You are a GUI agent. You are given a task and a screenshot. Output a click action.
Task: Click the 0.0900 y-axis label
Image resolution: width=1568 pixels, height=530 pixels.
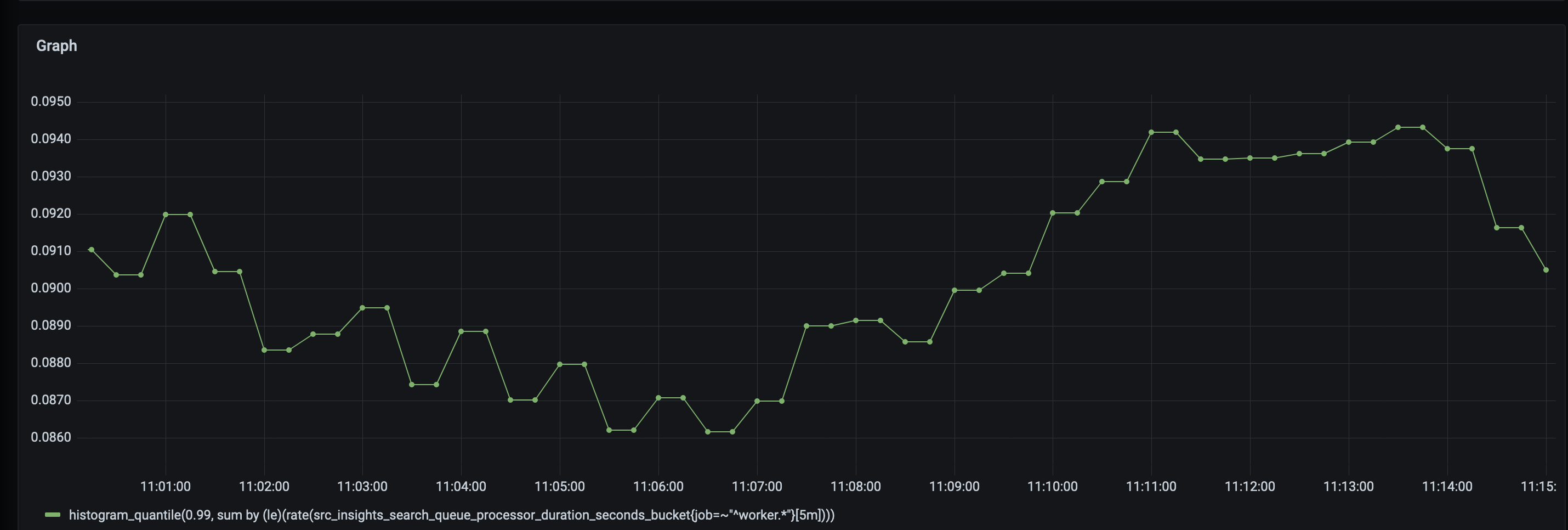pyautogui.click(x=51, y=288)
